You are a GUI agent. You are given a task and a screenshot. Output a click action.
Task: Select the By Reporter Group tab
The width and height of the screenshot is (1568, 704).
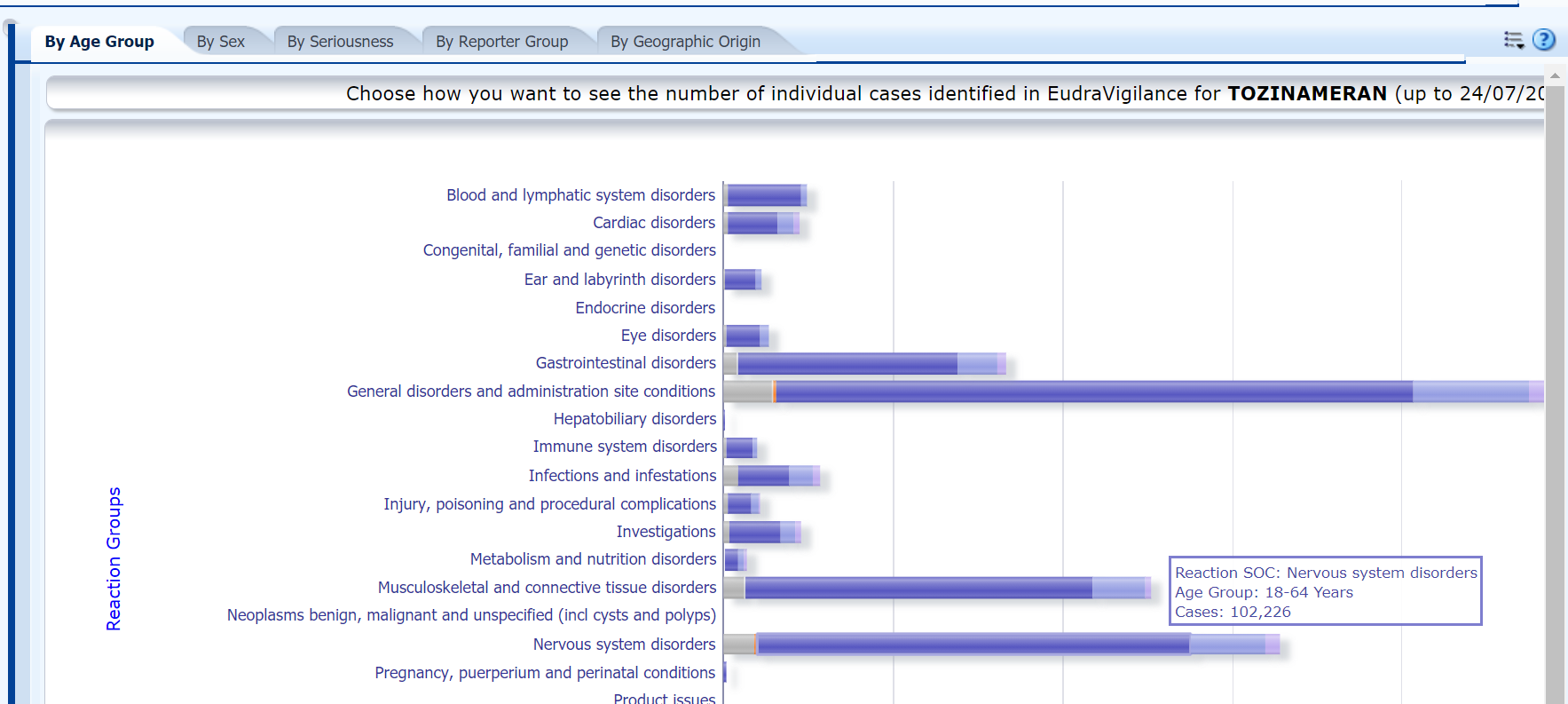tap(501, 42)
